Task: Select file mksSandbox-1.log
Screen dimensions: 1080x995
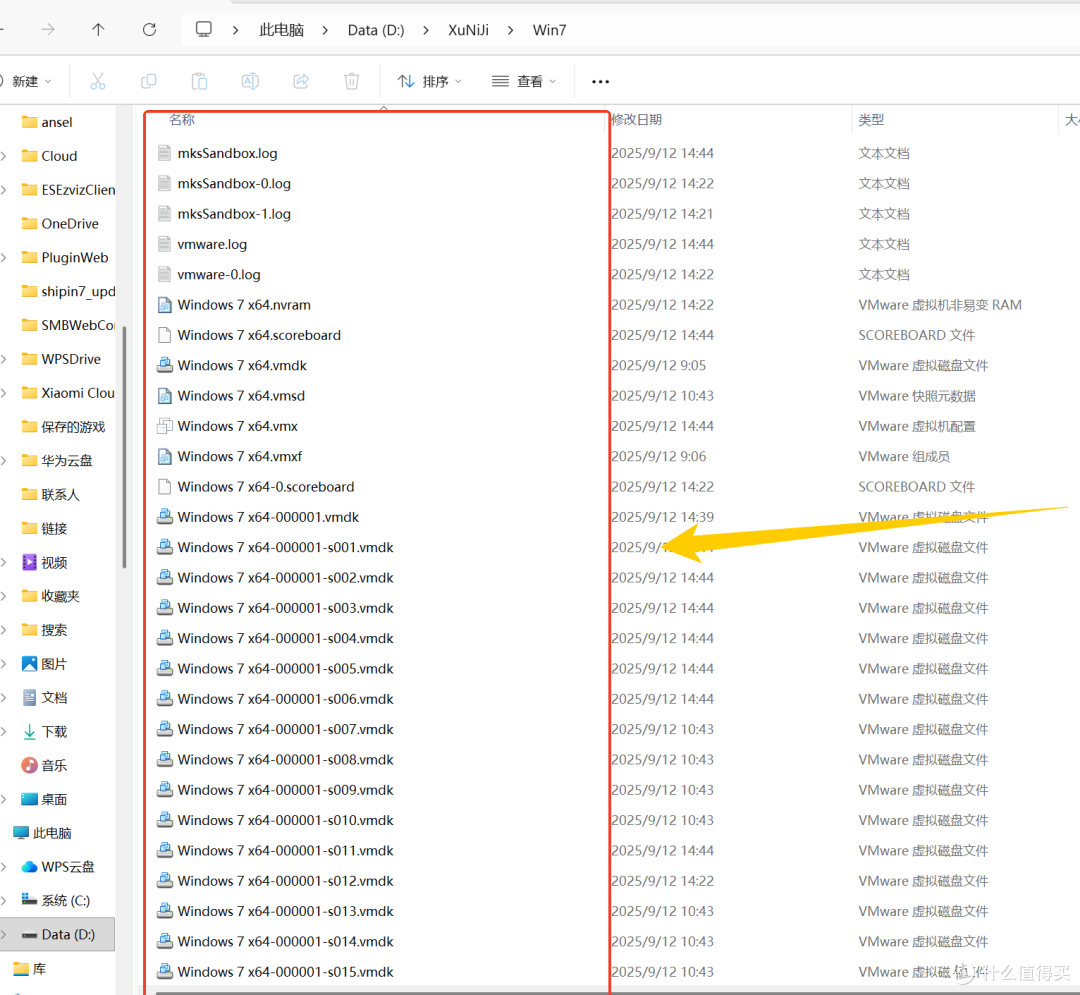Action: (x=234, y=213)
